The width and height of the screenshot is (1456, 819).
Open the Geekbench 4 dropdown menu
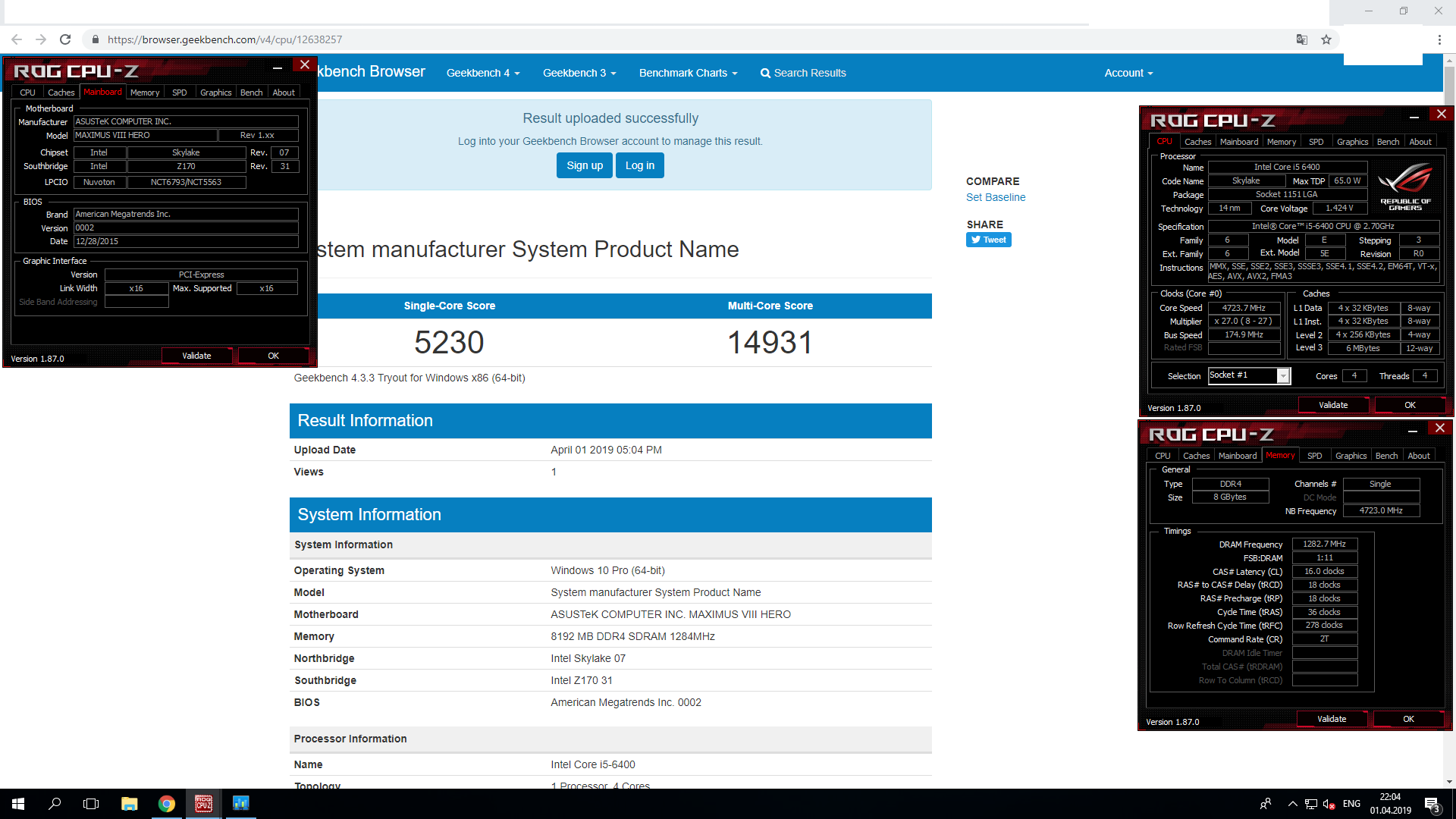483,73
